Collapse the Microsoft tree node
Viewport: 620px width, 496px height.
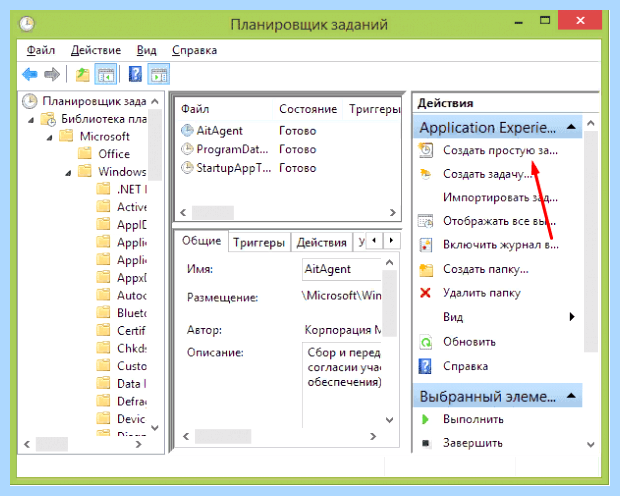click(x=49, y=137)
